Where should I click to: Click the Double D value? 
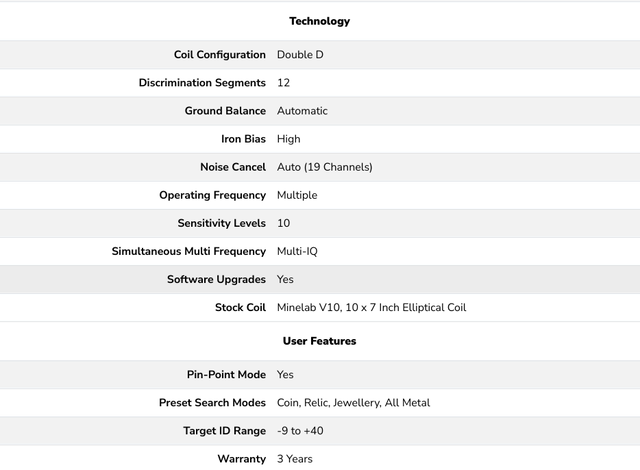(x=300, y=55)
